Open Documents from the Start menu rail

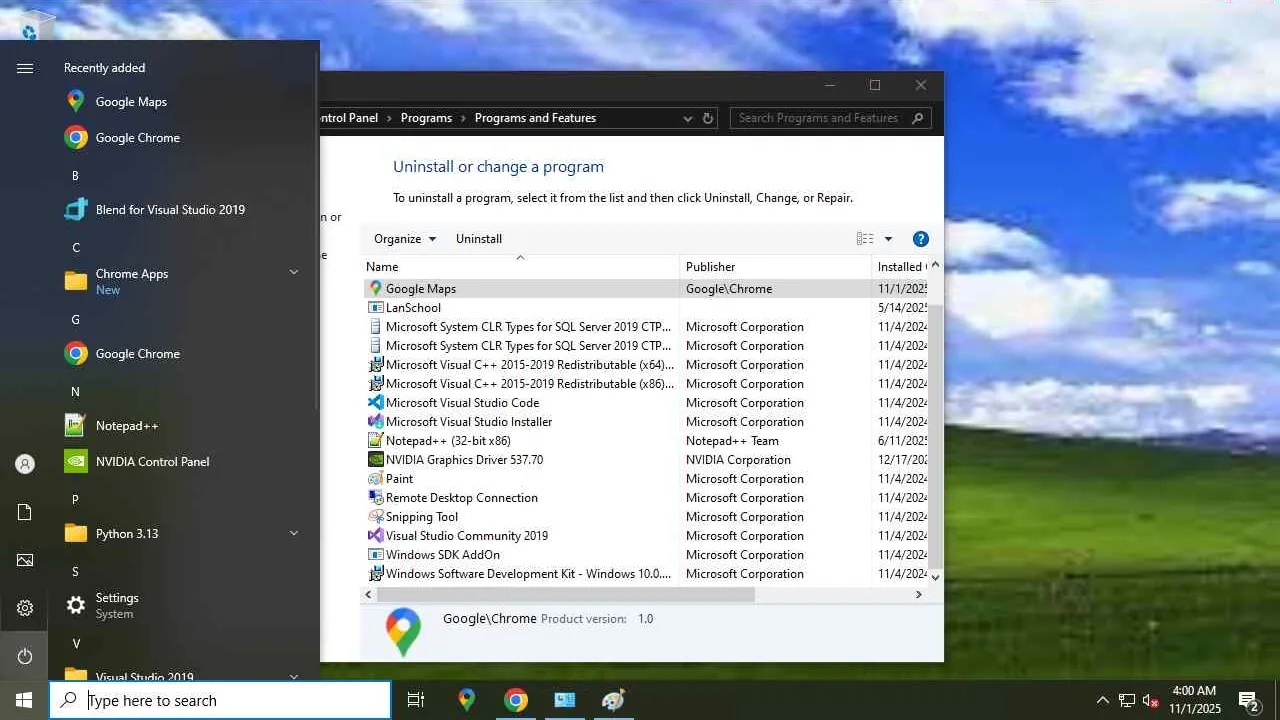pyautogui.click(x=25, y=512)
